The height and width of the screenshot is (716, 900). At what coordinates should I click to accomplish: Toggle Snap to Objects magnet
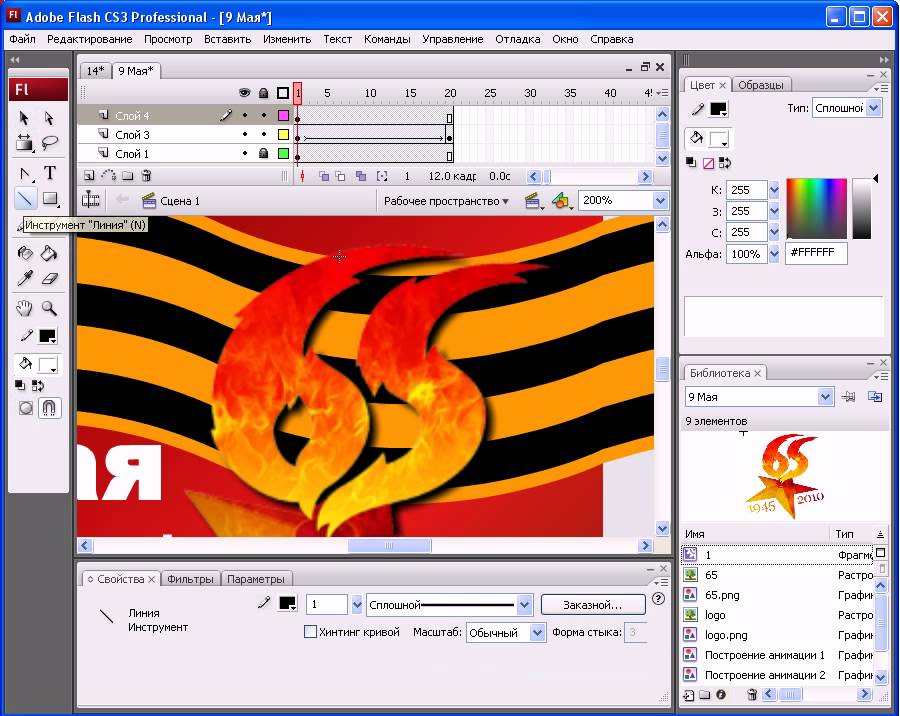pyautogui.click(x=49, y=408)
